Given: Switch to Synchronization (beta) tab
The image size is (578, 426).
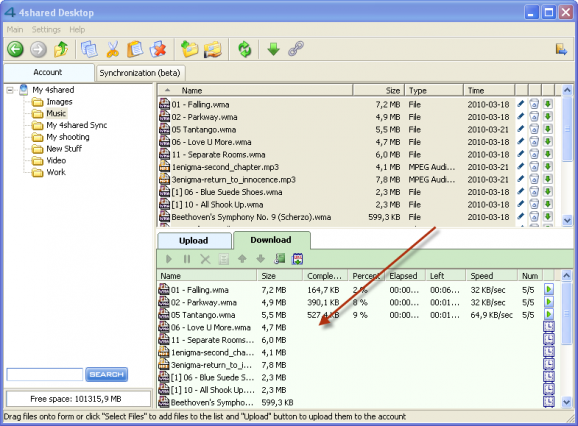Looking at the screenshot, I should coord(140,73).
